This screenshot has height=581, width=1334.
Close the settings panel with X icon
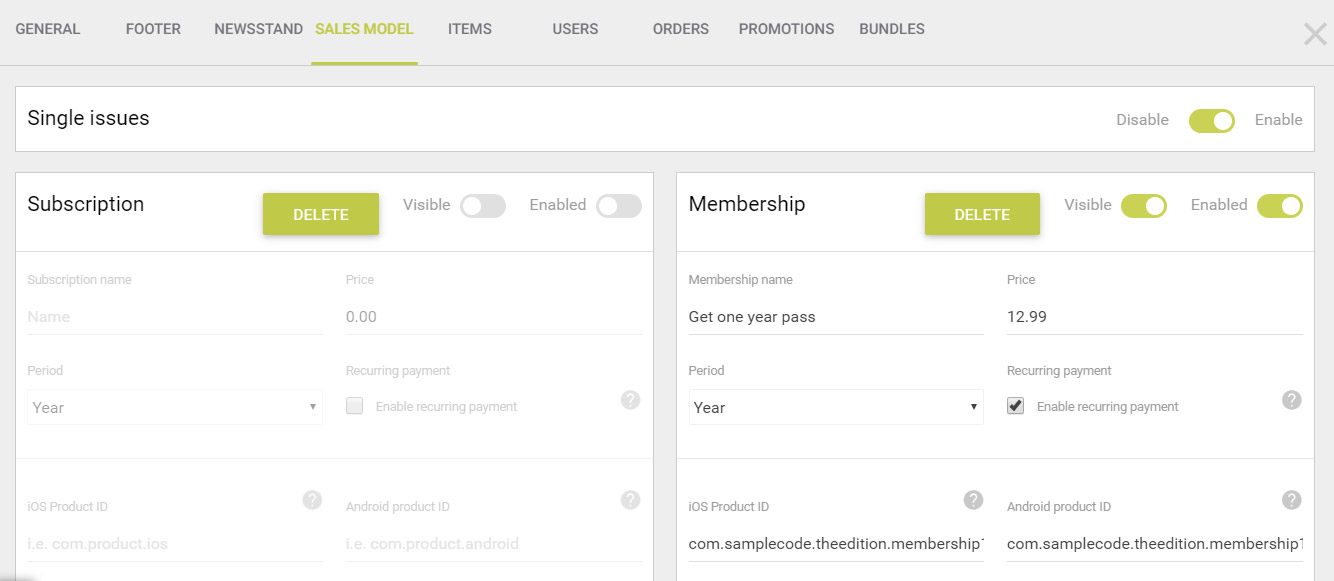click(1315, 35)
